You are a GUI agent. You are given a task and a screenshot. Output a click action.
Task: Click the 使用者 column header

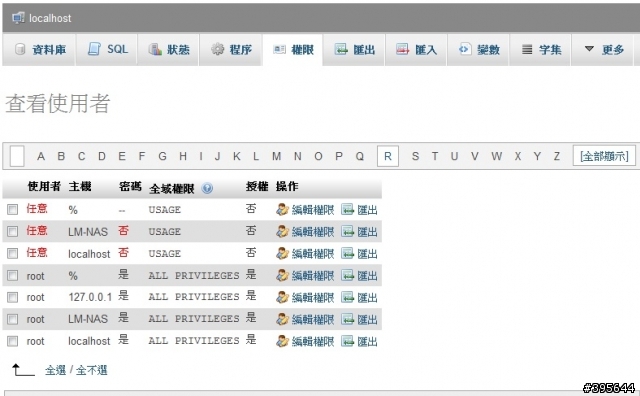pos(44,187)
